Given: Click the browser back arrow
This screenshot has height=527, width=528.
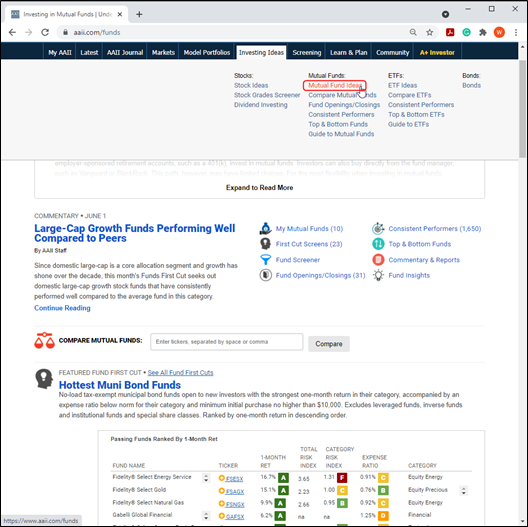Looking at the screenshot, I should [x=12, y=32].
